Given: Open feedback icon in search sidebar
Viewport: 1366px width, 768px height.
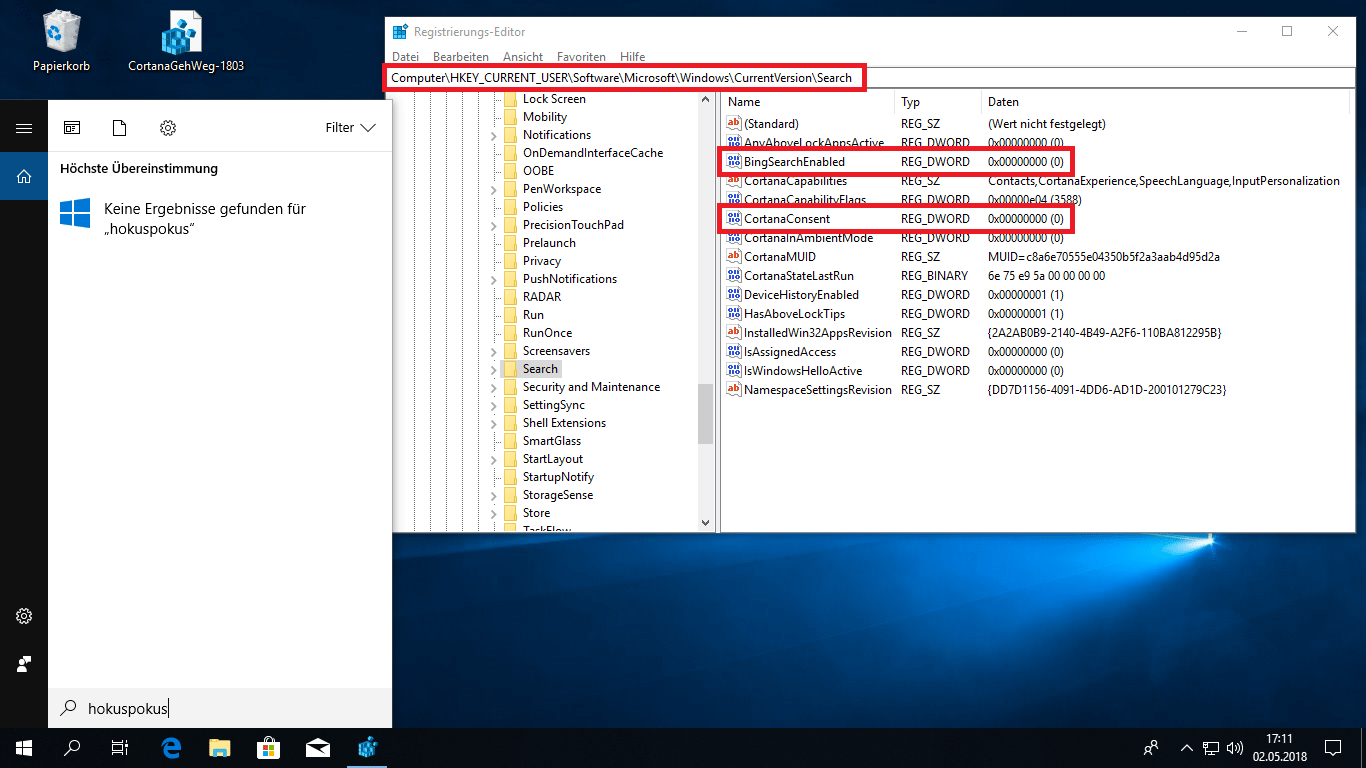Looking at the screenshot, I should 24,664.
